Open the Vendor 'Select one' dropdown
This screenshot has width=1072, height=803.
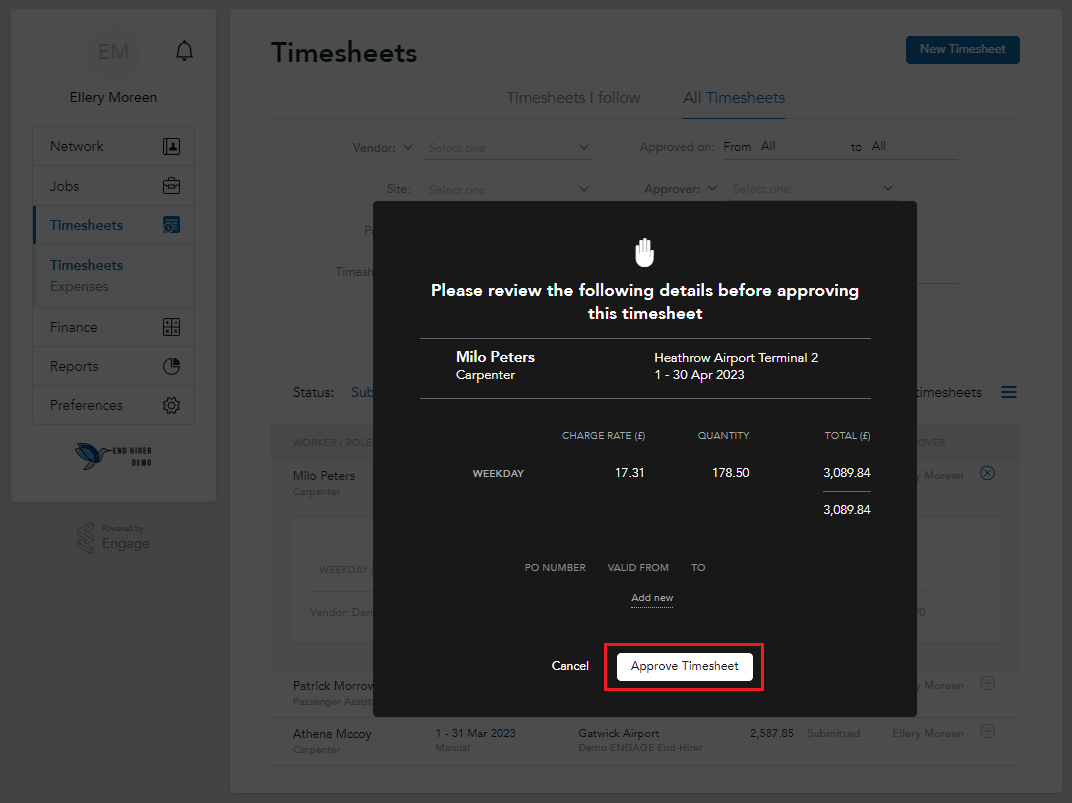click(507, 146)
